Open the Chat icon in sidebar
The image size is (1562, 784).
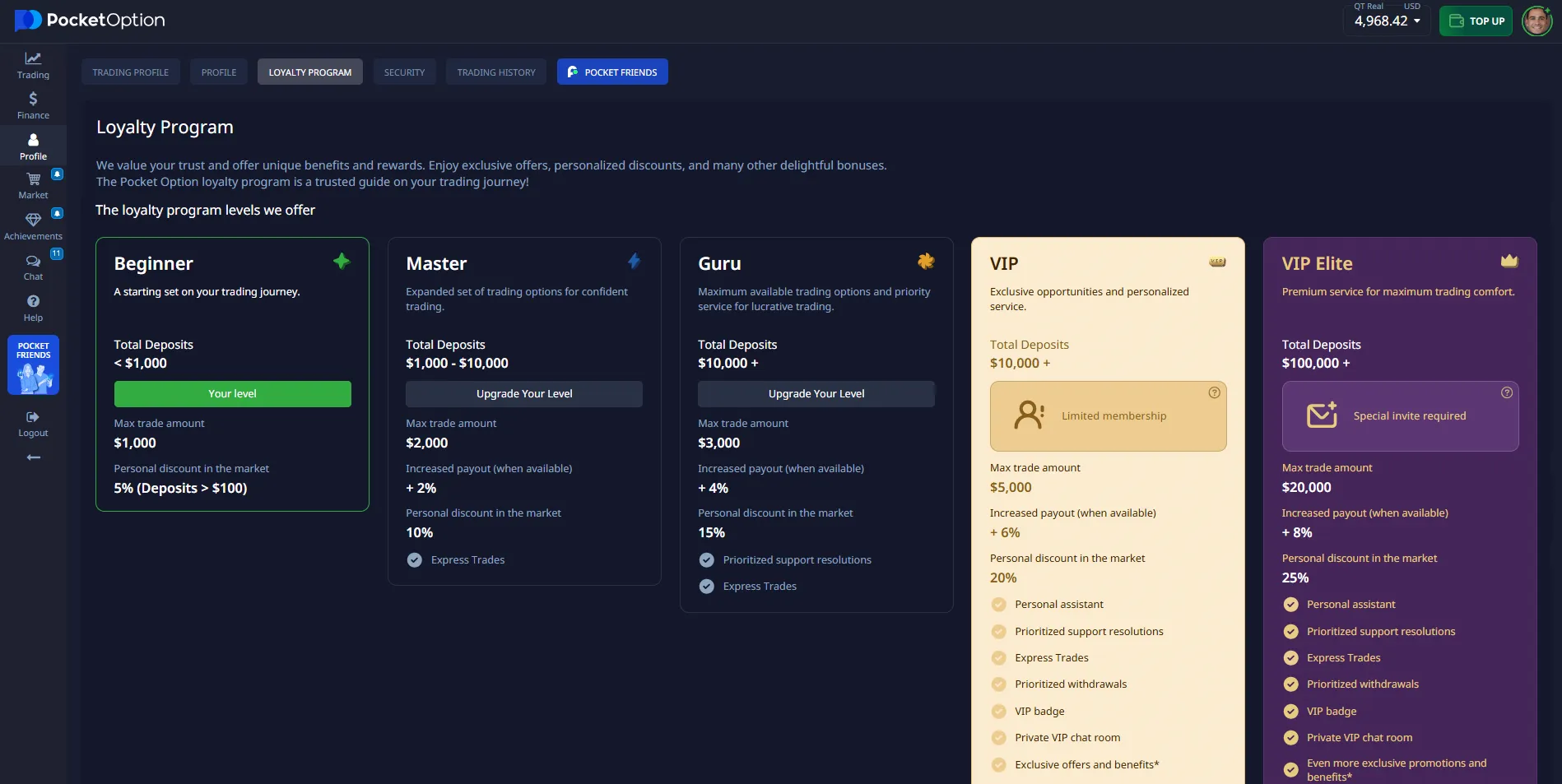(33, 261)
